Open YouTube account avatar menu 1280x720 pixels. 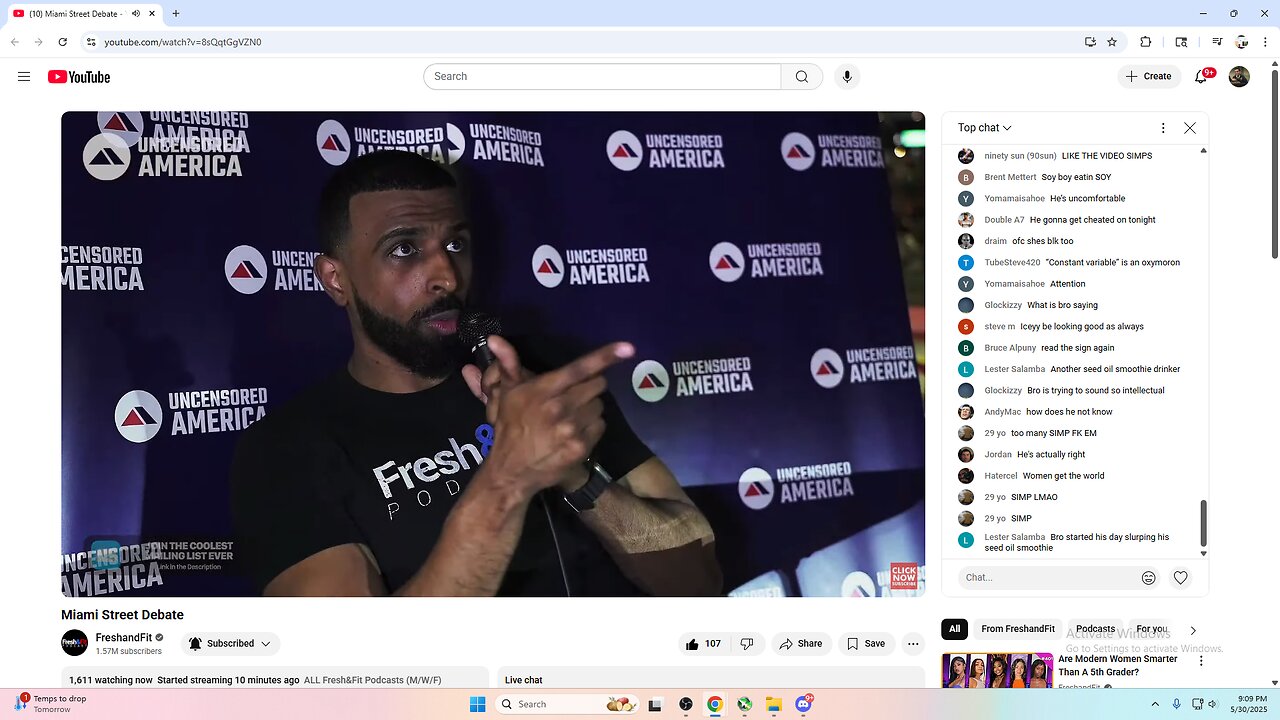pyautogui.click(x=1239, y=77)
